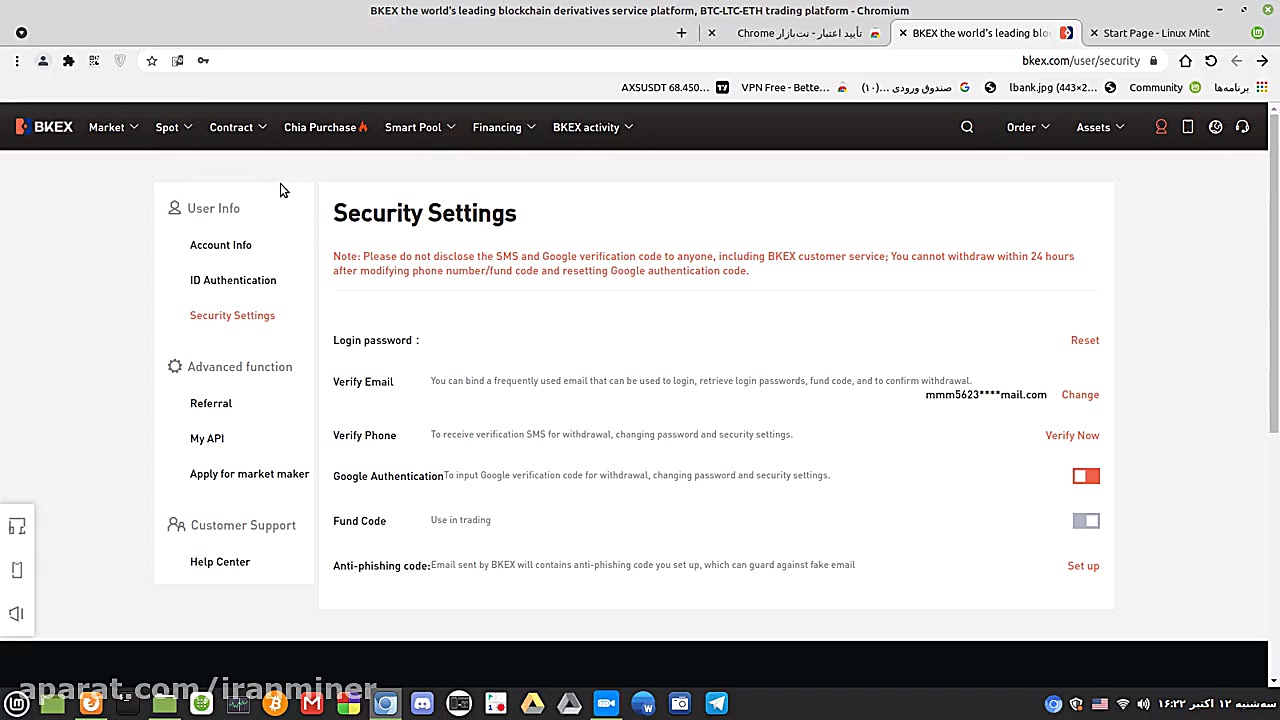1280x720 pixels.
Task: Open the VPN Free bookmark
Action: tap(794, 88)
